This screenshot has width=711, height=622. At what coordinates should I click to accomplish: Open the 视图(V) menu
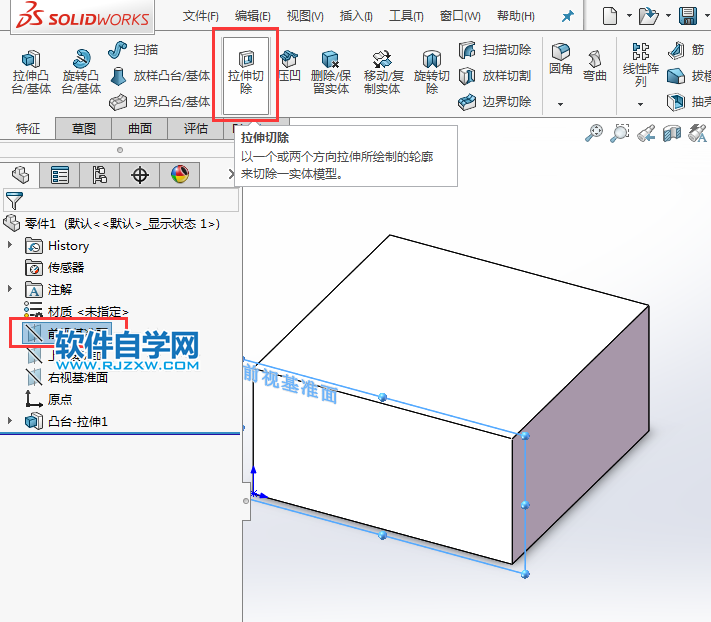coord(305,16)
